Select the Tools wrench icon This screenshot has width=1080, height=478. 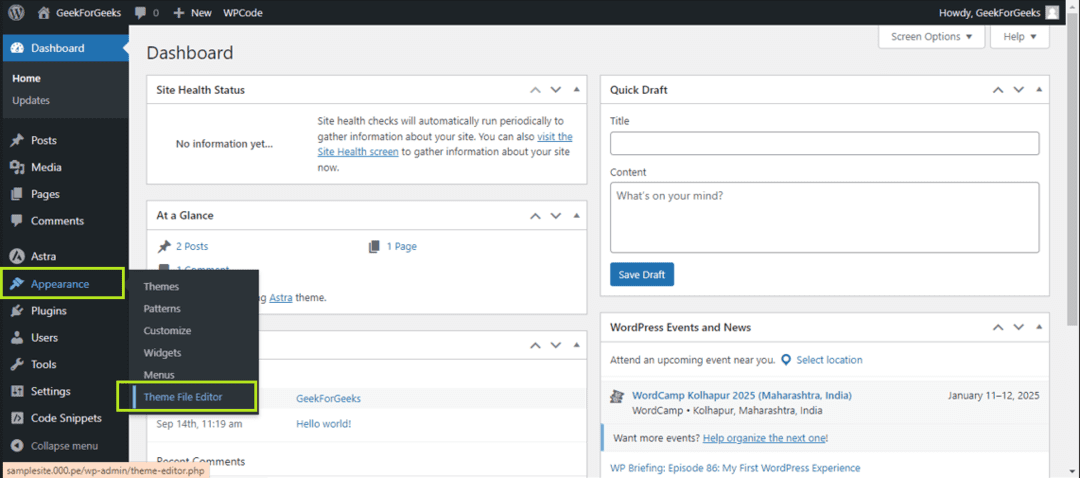click(x=17, y=365)
